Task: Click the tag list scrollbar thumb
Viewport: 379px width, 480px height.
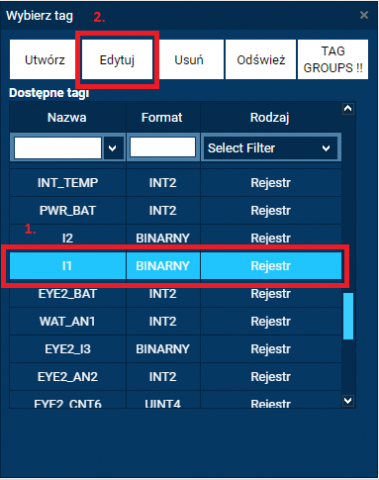Action: (x=348, y=316)
